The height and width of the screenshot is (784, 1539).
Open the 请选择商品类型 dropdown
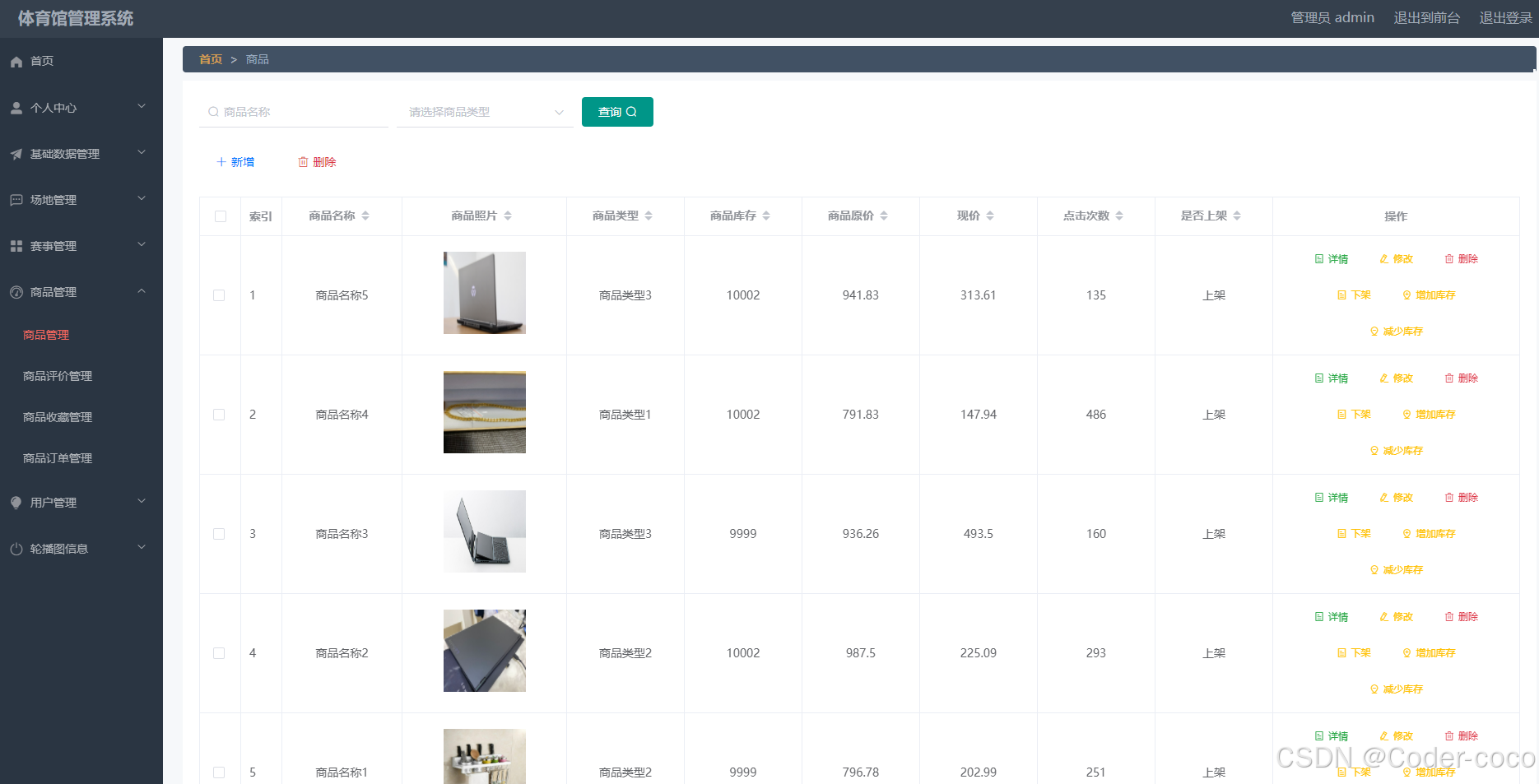485,112
